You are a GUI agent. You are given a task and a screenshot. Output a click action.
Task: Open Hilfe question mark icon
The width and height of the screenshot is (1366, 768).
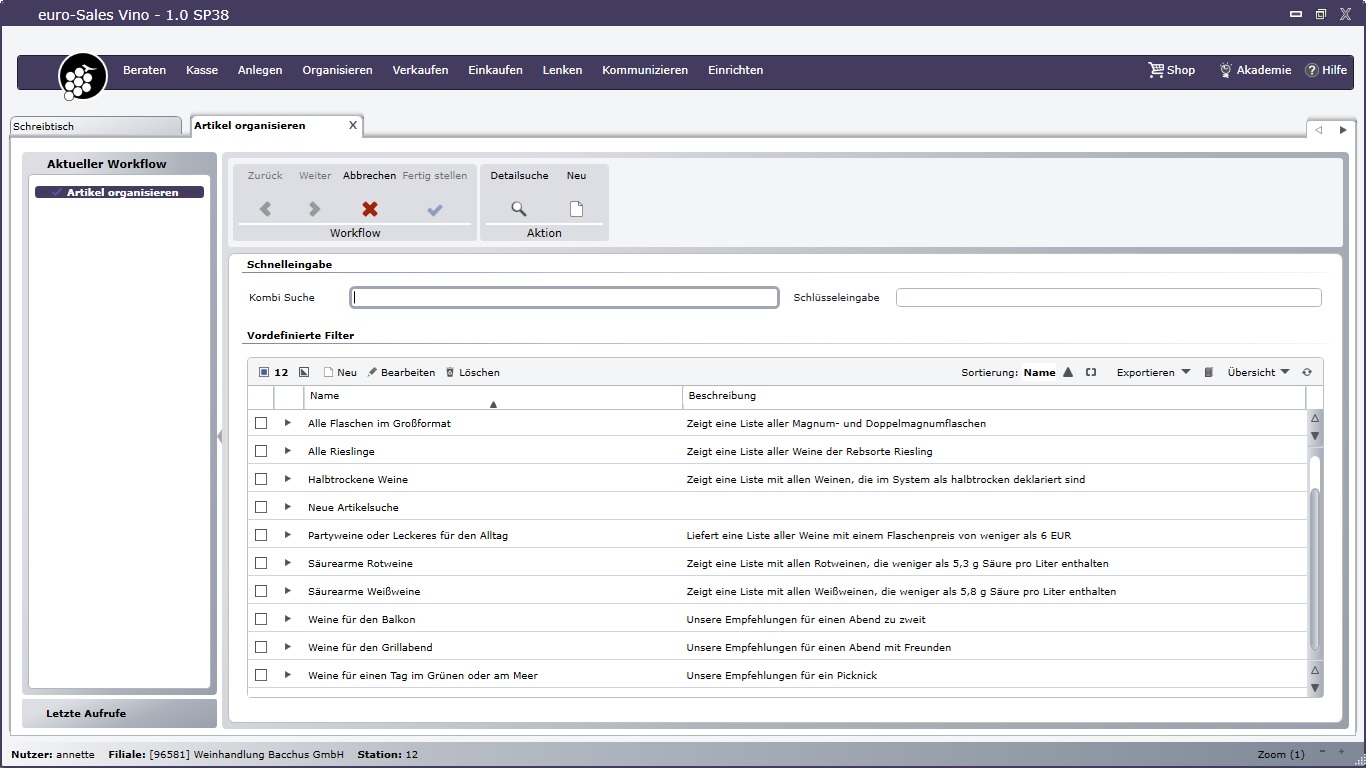coord(1312,70)
